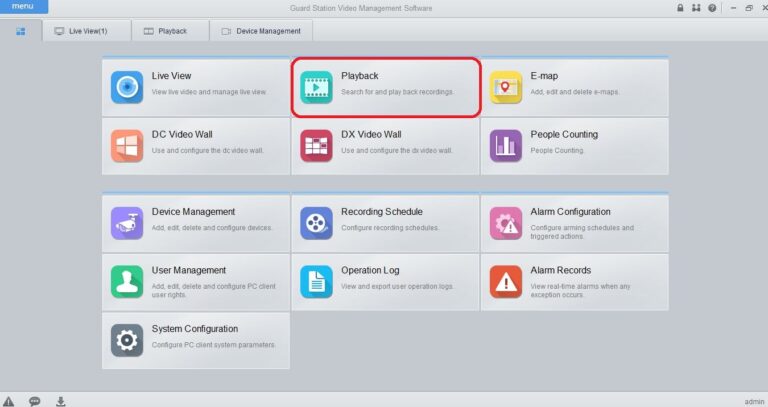Click the download icon in status bar
This screenshot has width=768, height=407.
coord(60,401)
